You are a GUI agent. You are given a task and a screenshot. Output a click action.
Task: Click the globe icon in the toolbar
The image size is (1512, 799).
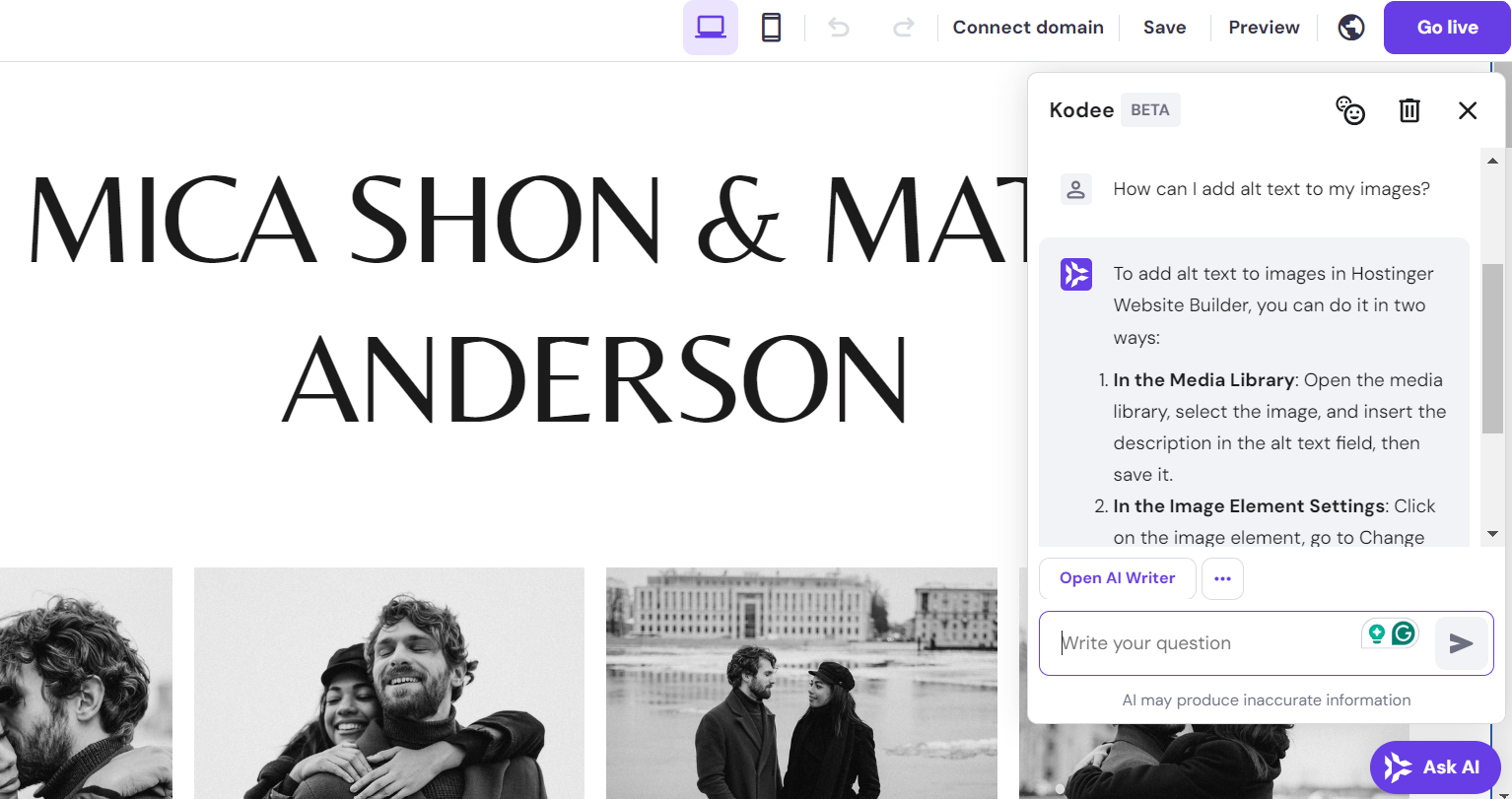pyautogui.click(x=1350, y=28)
